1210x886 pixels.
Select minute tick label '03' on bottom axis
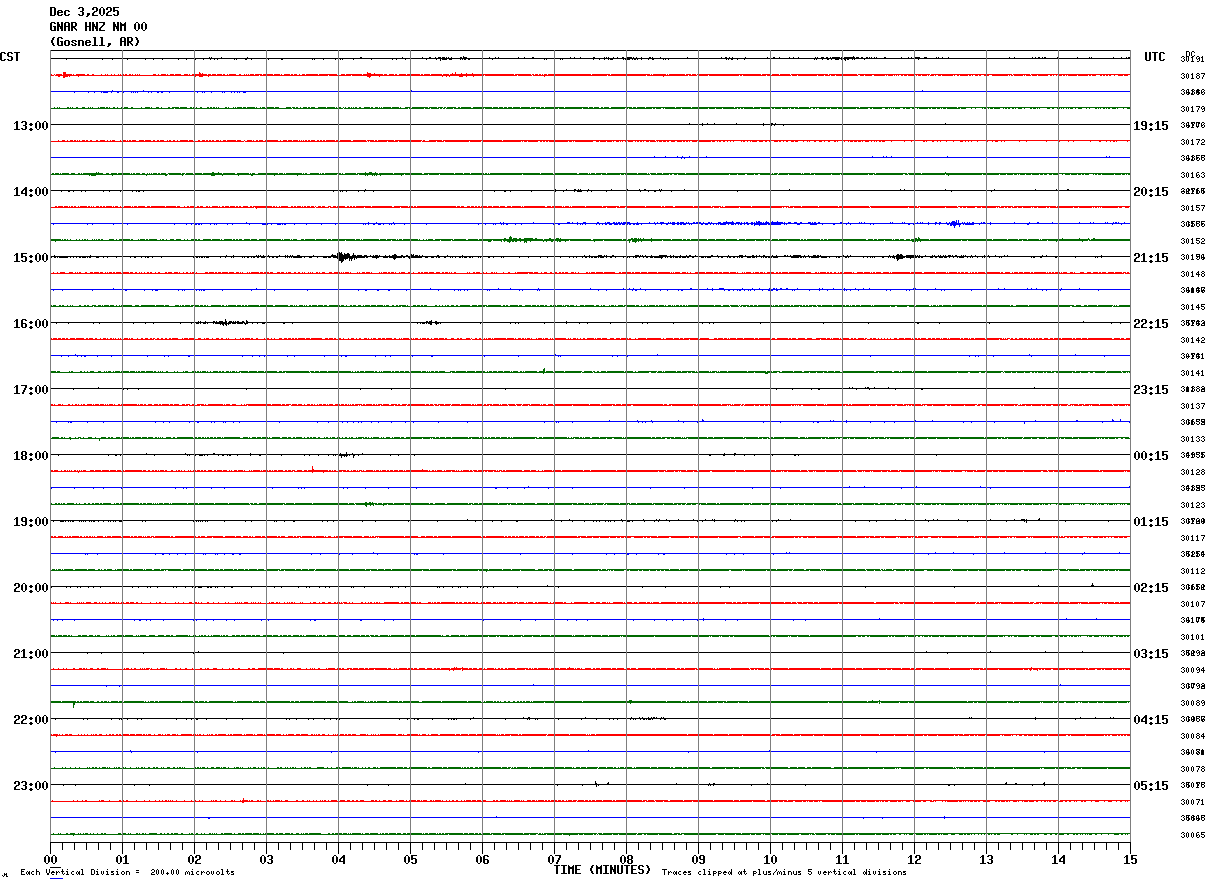click(x=267, y=859)
